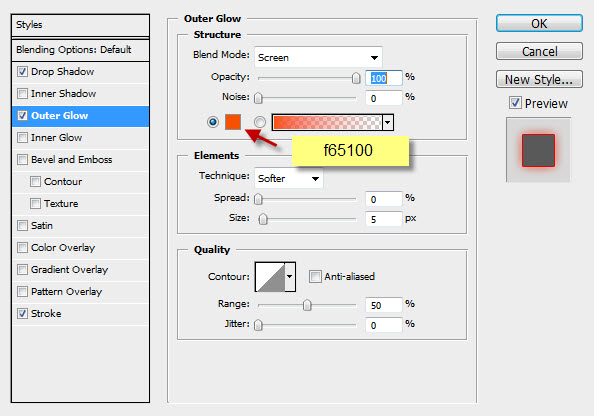Click the New Style... button
The height and width of the screenshot is (416, 594).
click(539, 79)
